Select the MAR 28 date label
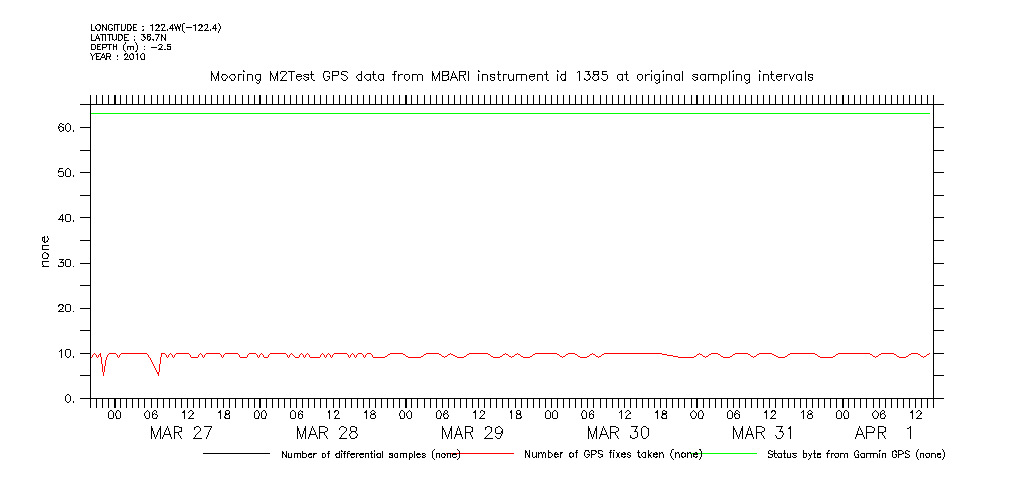 tap(327, 433)
